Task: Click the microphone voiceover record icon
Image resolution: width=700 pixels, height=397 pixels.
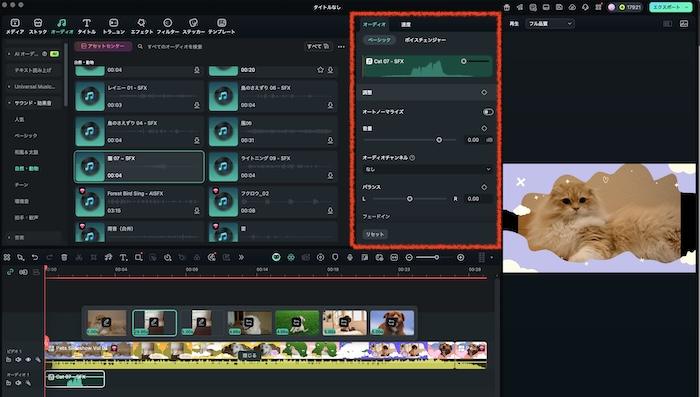Action: [x=350, y=257]
